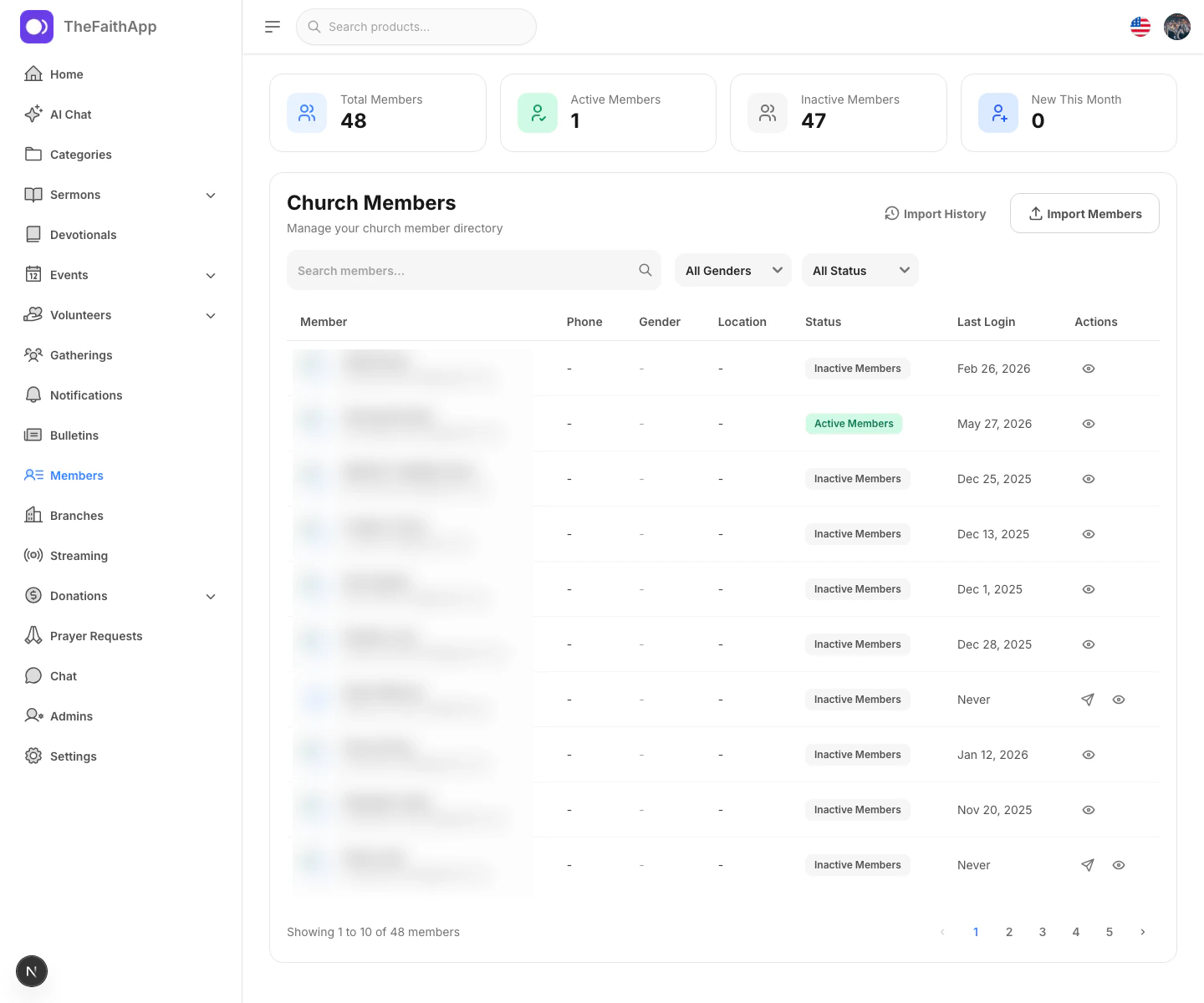1204x1003 pixels.
Task: Send invite to the first Never-logged-in member
Action: 1088,700
